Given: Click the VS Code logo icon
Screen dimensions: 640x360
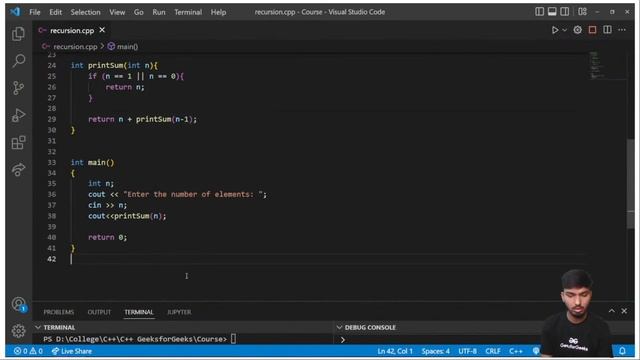Looking at the screenshot, I should [x=16, y=11].
